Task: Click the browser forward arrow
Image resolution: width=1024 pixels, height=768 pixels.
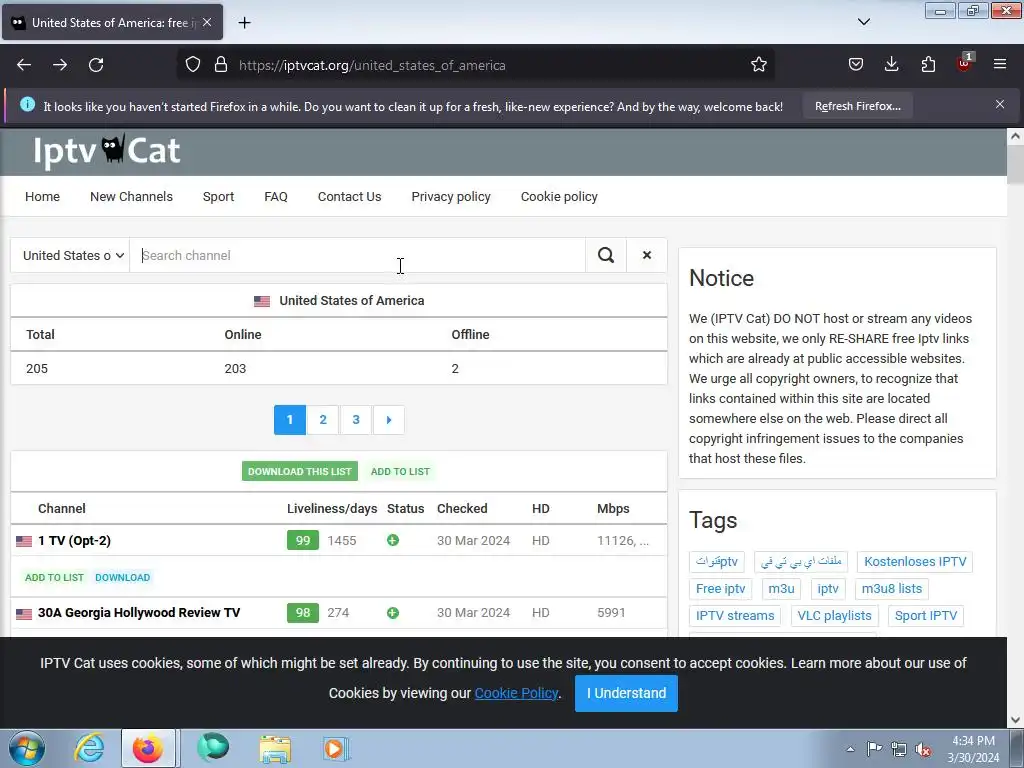Action: click(x=60, y=65)
